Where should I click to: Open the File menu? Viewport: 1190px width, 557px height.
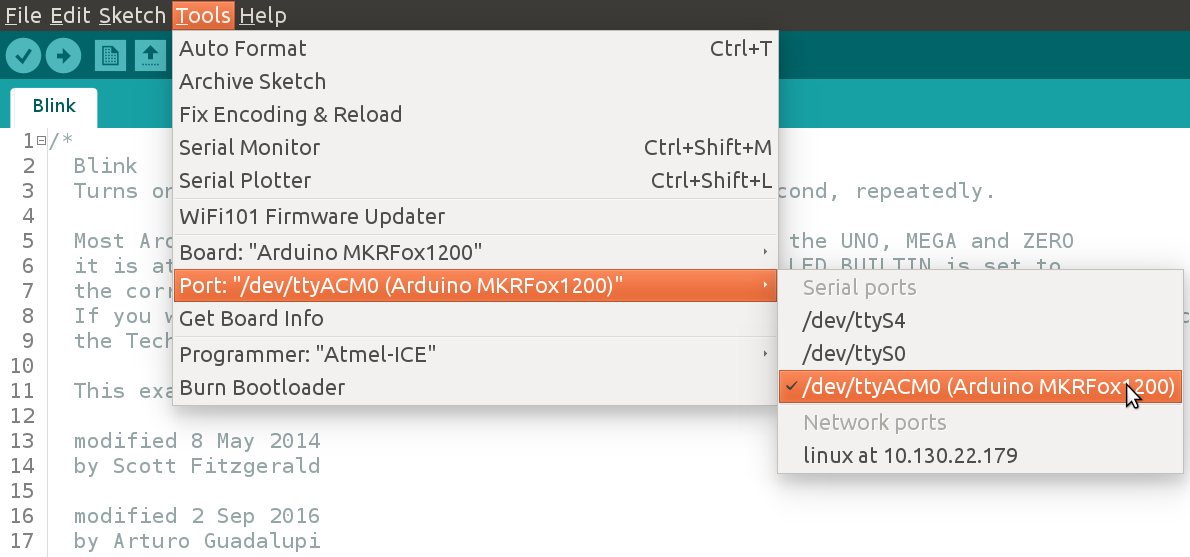[x=23, y=15]
